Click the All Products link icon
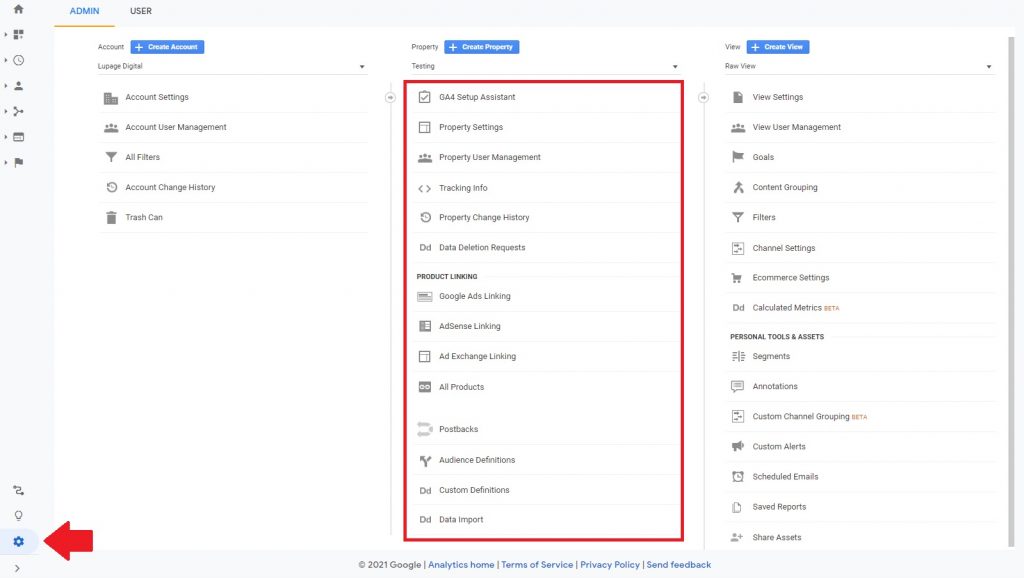 [x=424, y=387]
